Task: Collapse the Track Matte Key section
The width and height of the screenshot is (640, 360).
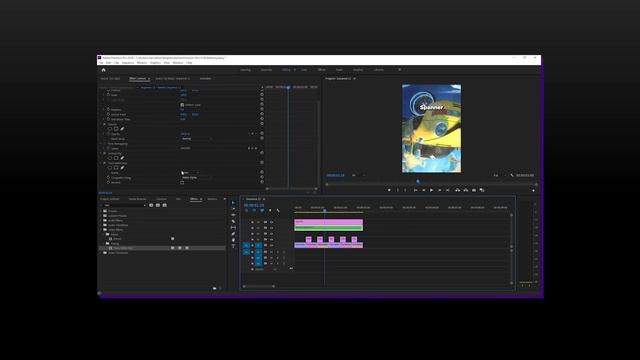Action: click(101, 163)
